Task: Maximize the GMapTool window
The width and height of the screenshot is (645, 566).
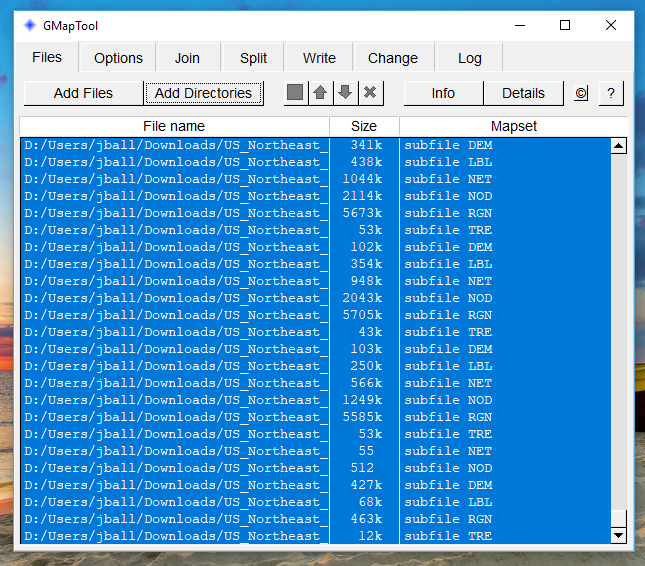Action: point(565,26)
